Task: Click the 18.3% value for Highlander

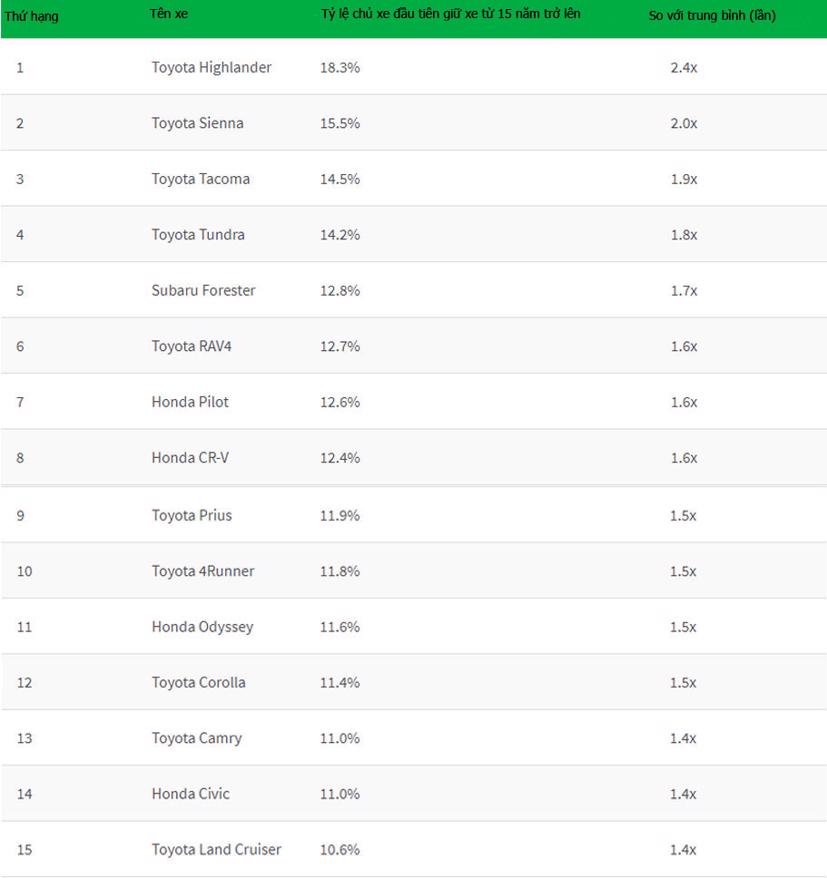Action: tap(340, 67)
